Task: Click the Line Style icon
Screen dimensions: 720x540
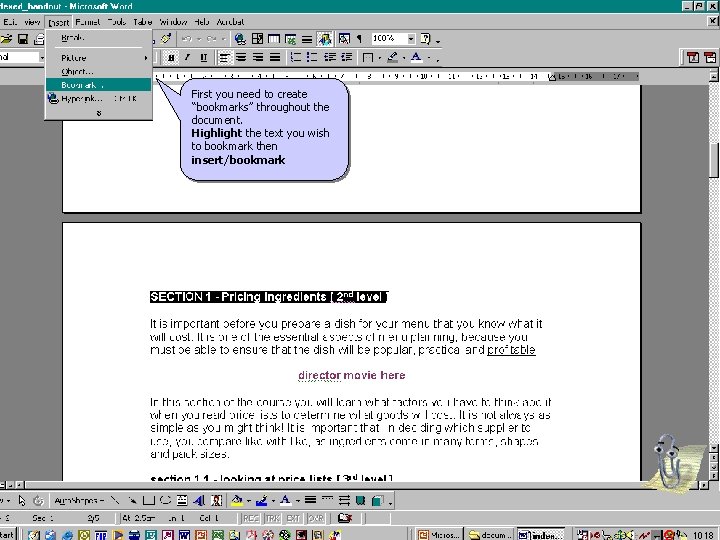Action: 310,501
